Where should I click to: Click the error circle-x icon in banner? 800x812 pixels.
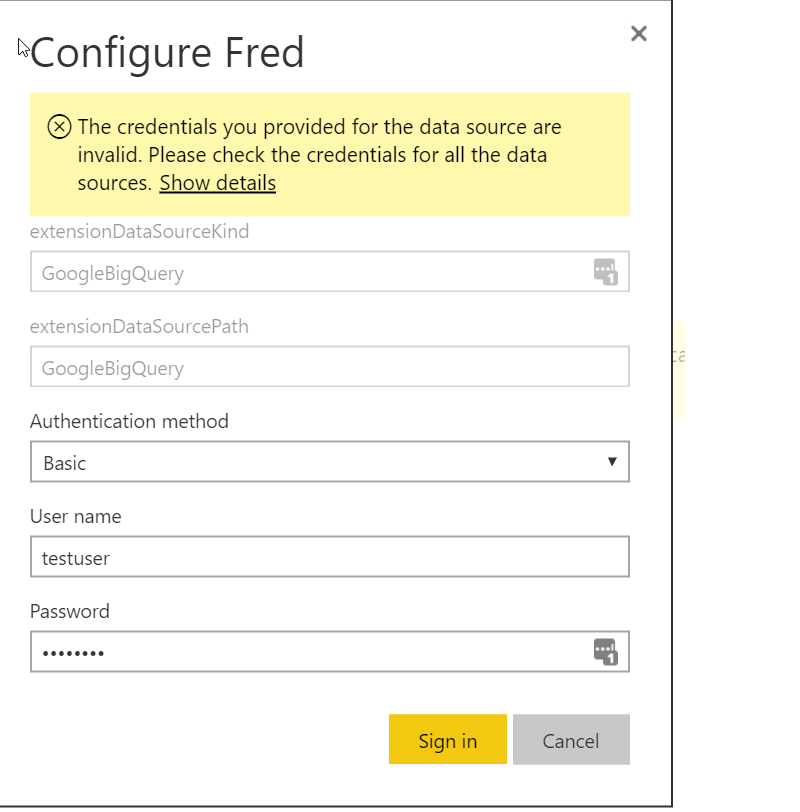coord(60,127)
